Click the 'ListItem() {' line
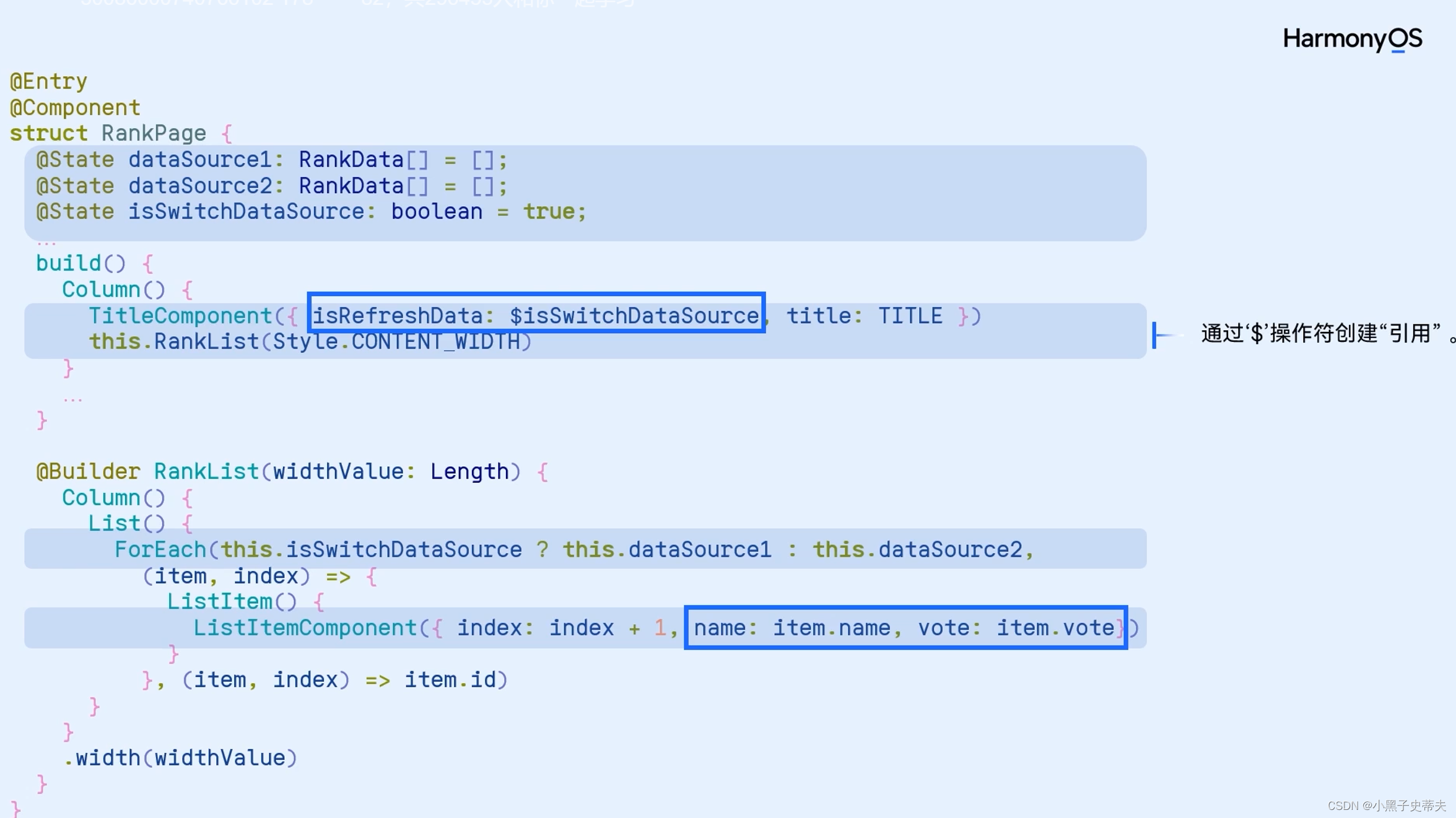1456x818 pixels. (245, 602)
